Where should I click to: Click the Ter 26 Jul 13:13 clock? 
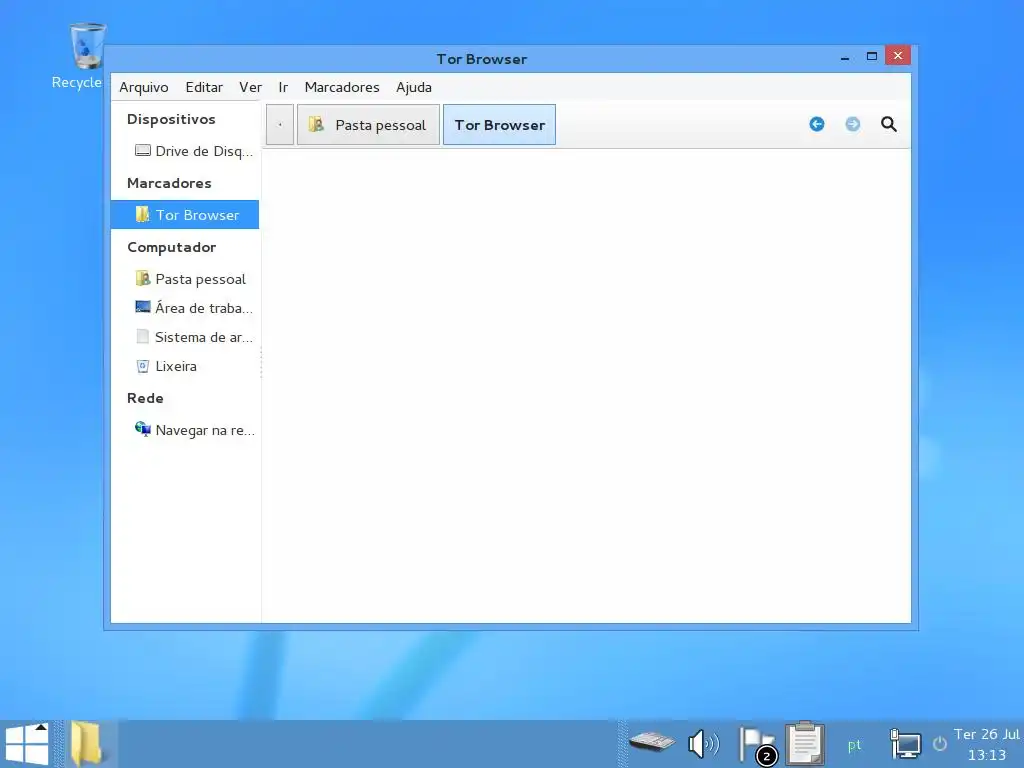click(x=986, y=744)
